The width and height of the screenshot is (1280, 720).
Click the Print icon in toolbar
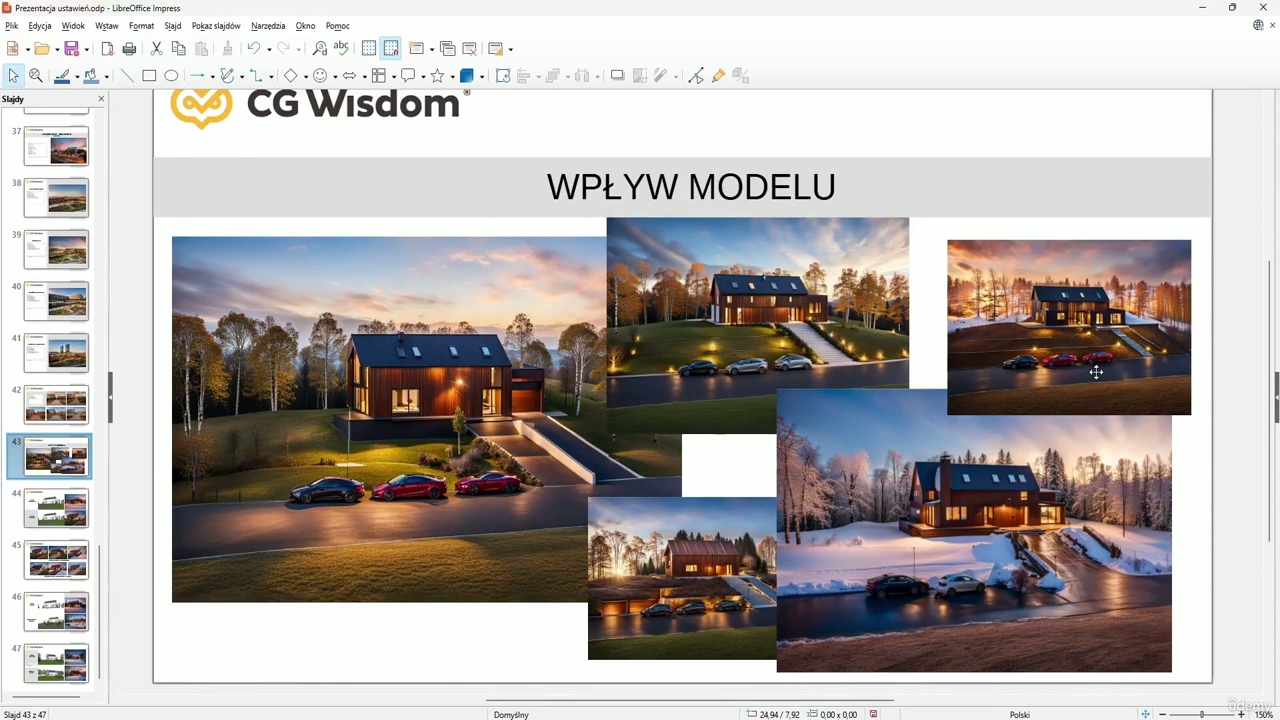point(129,49)
